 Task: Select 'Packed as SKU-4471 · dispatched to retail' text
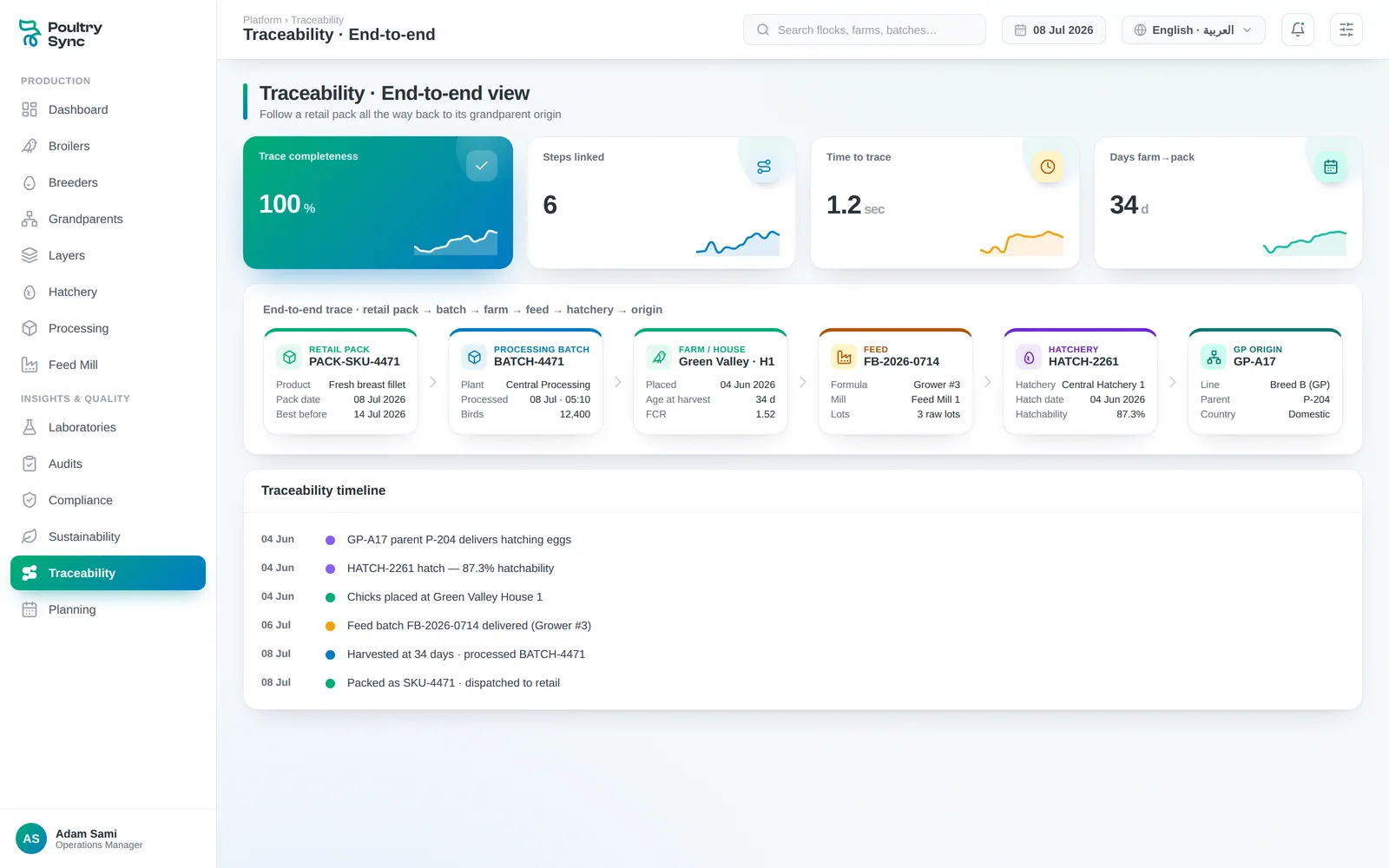(453, 683)
